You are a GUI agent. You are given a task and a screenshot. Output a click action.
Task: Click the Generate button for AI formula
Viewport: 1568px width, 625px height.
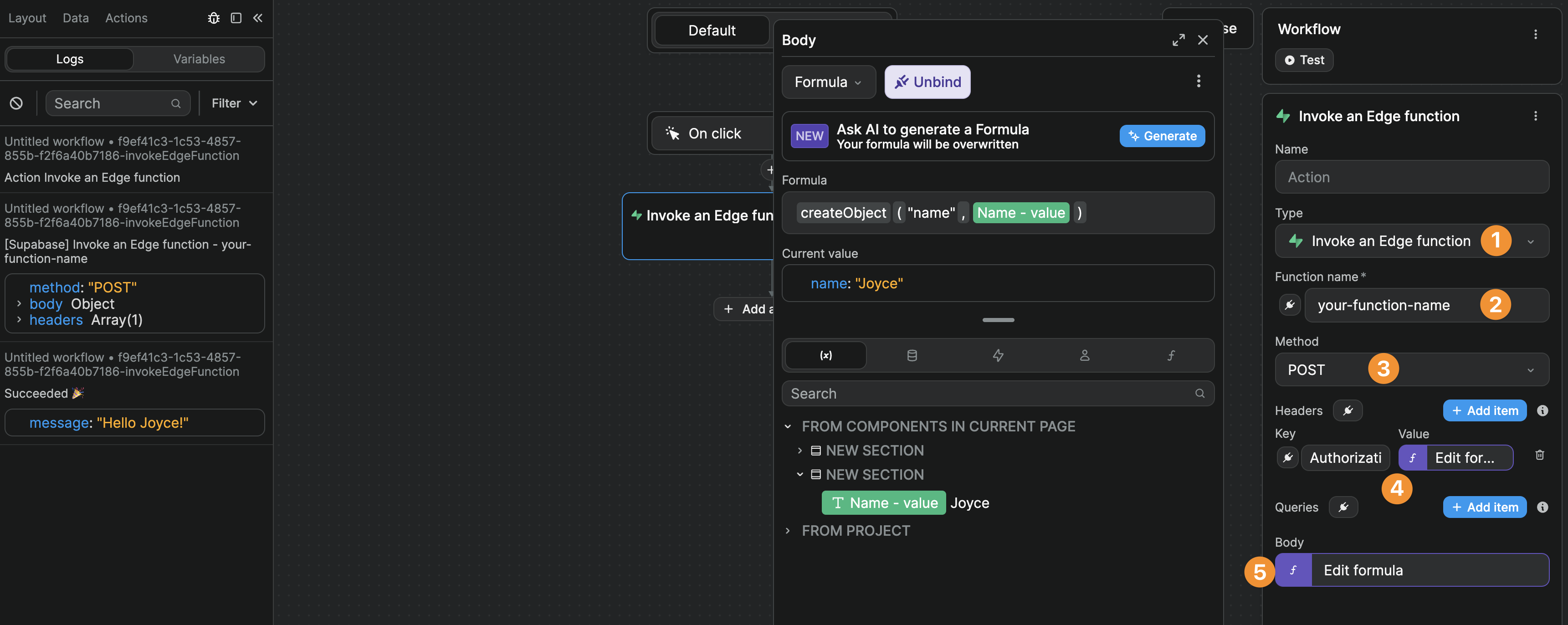coord(1161,136)
